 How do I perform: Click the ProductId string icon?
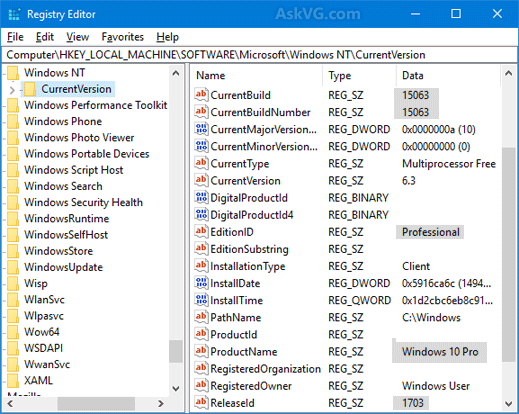201,334
